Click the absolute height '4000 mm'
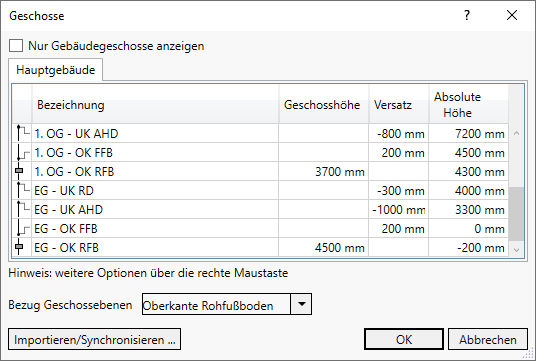 pos(468,190)
